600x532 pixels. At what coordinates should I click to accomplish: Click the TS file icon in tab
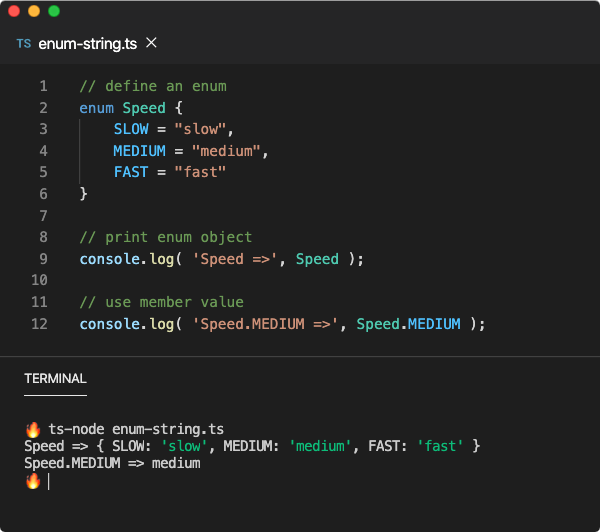coord(23,44)
